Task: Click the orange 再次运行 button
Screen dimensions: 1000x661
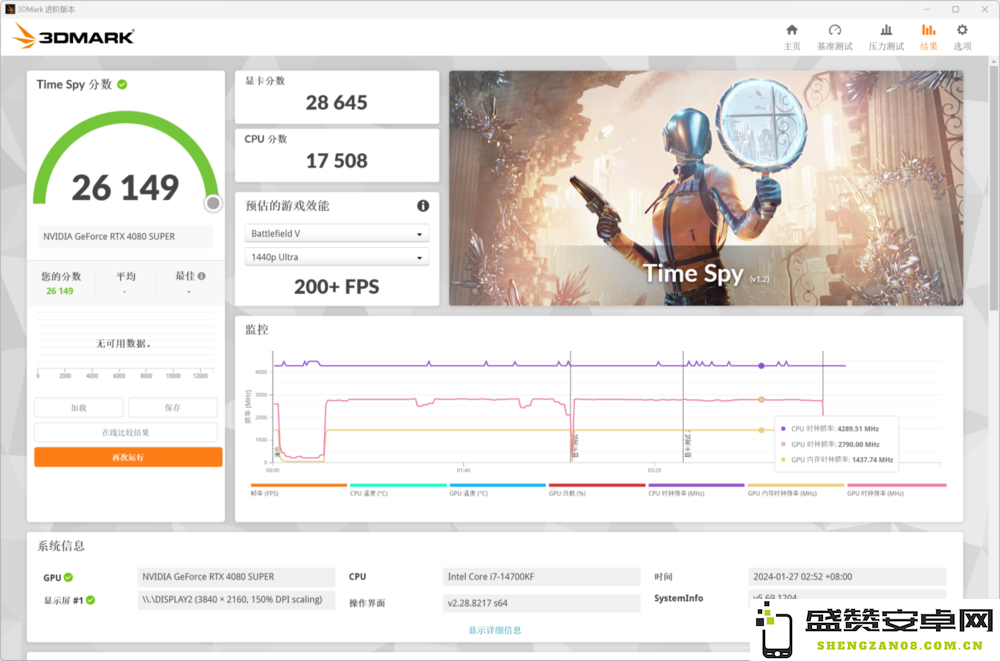Action: [x=128, y=457]
